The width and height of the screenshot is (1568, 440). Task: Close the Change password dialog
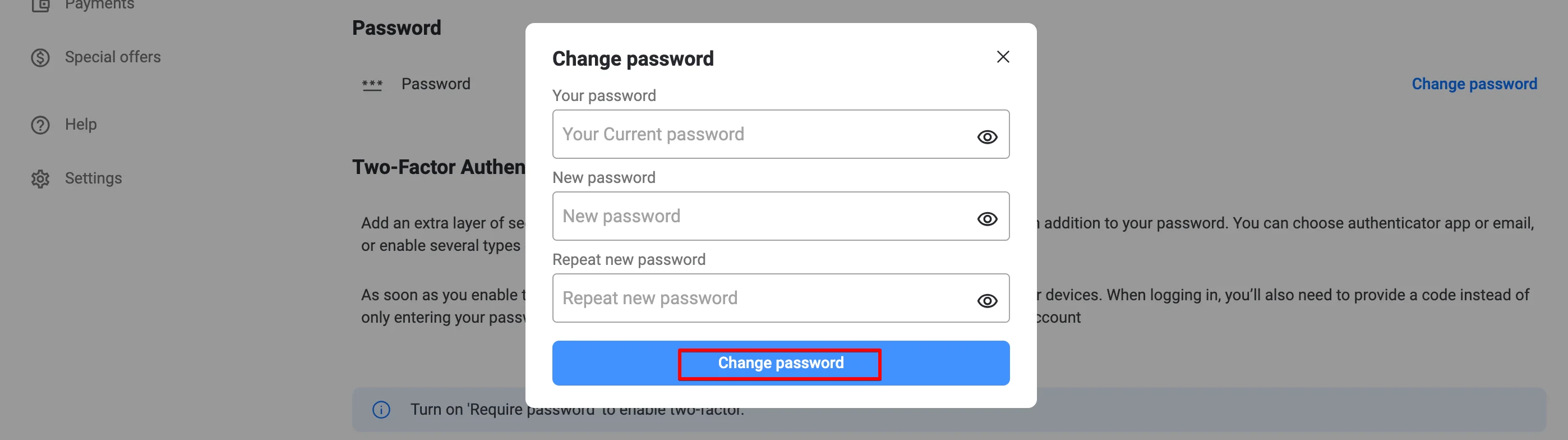[x=1003, y=57]
